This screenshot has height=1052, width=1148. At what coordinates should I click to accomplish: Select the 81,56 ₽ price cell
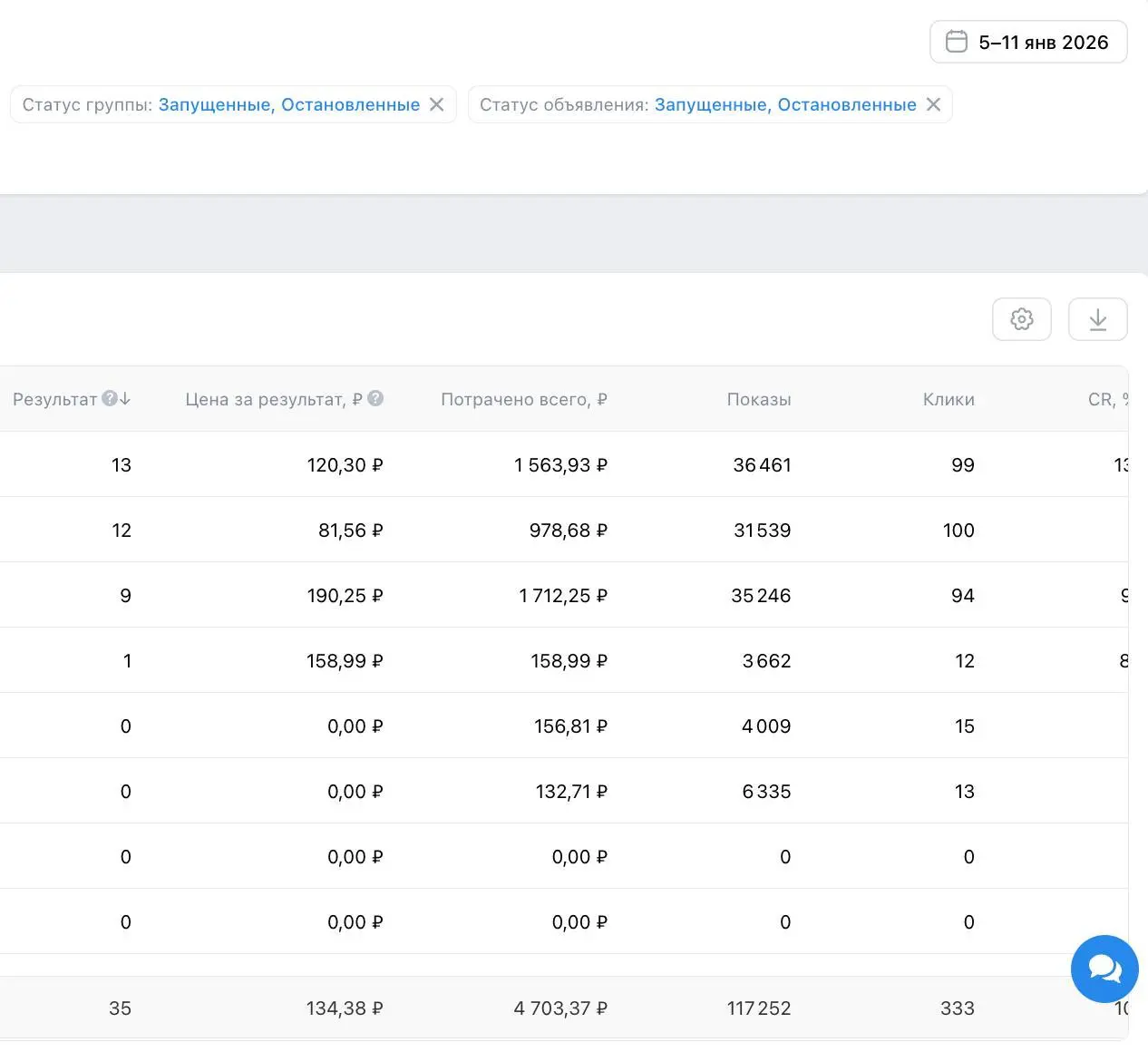(350, 531)
